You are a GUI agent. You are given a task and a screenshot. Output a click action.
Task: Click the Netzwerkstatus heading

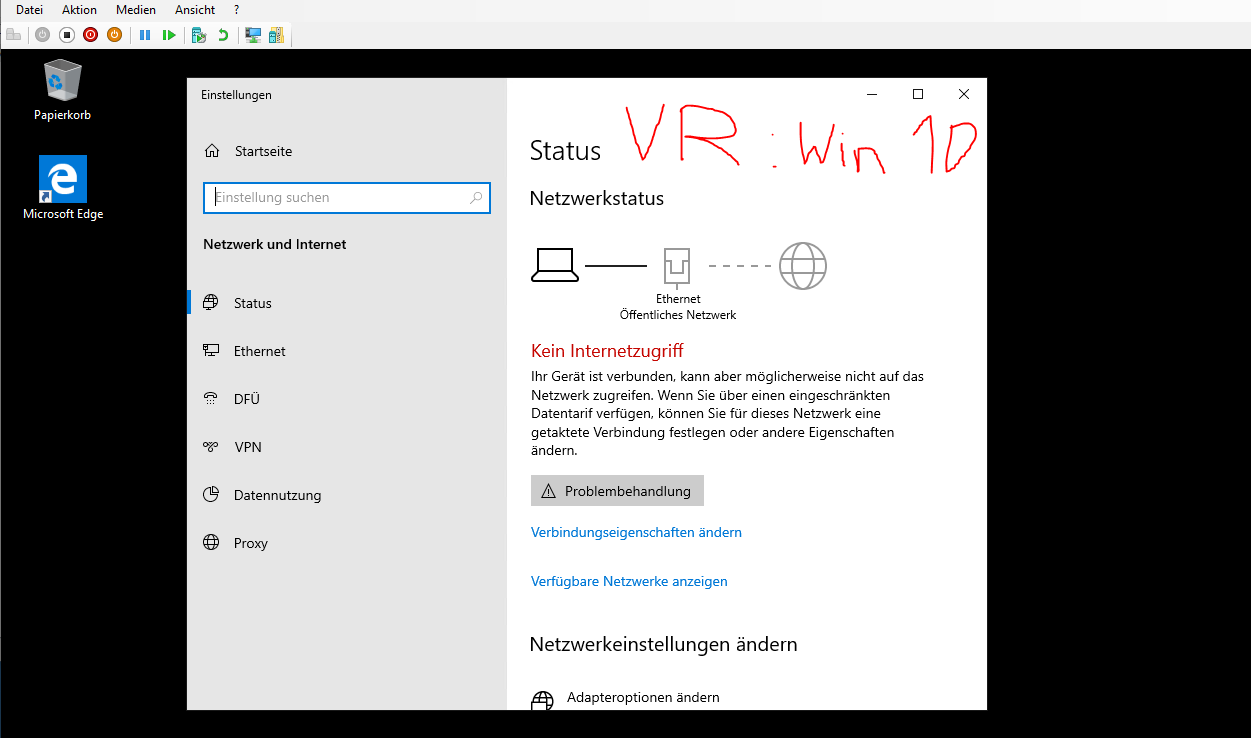tap(597, 198)
